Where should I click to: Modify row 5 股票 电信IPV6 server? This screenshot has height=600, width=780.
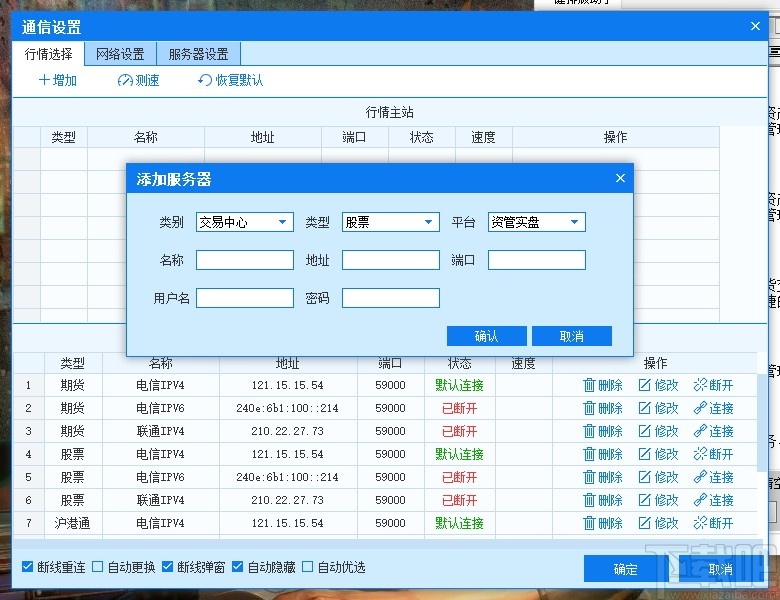tap(658, 477)
